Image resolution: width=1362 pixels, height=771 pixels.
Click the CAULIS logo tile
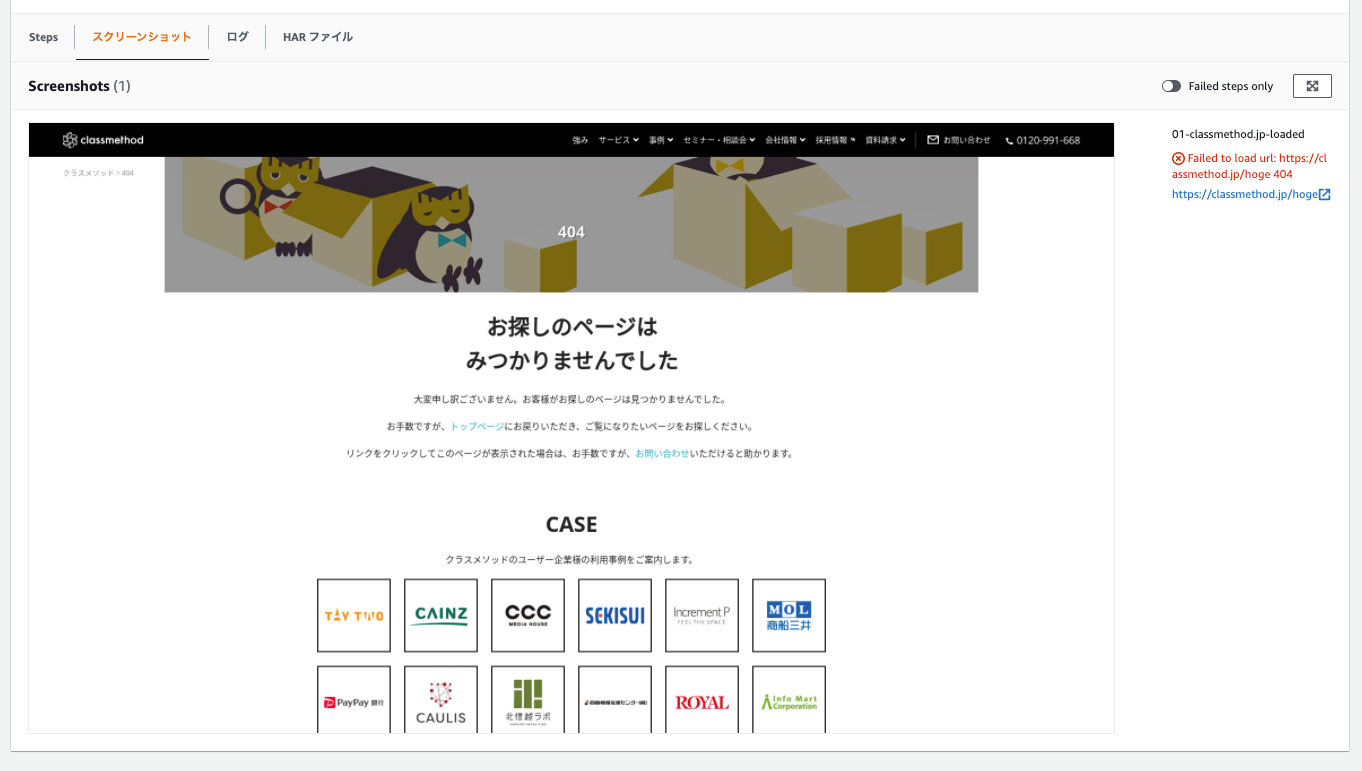[x=441, y=702]
